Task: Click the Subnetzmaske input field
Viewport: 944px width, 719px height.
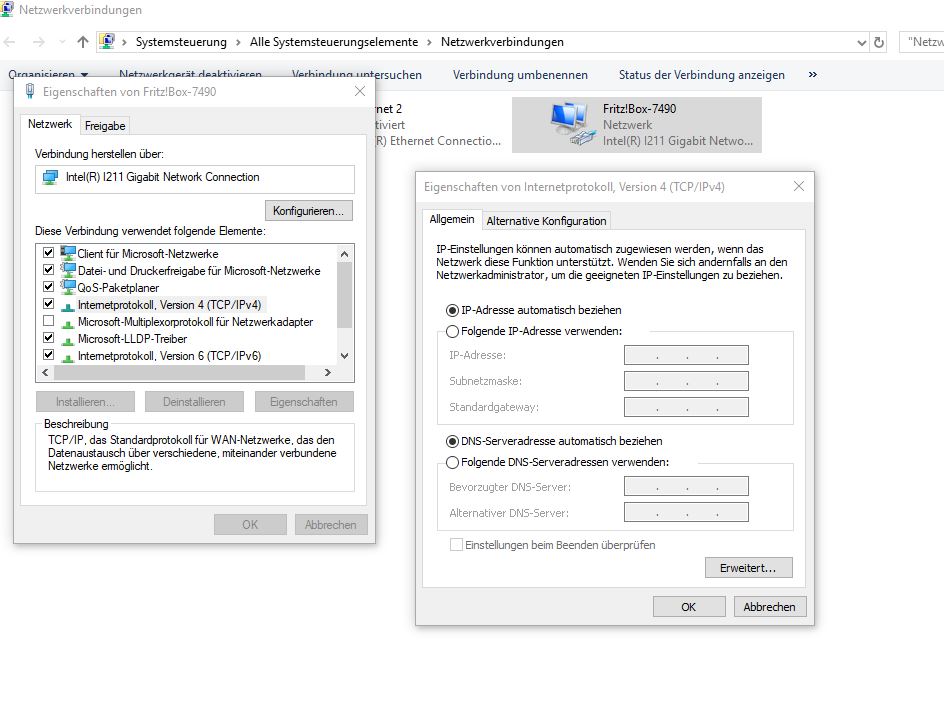Action: tap(686, 381)
